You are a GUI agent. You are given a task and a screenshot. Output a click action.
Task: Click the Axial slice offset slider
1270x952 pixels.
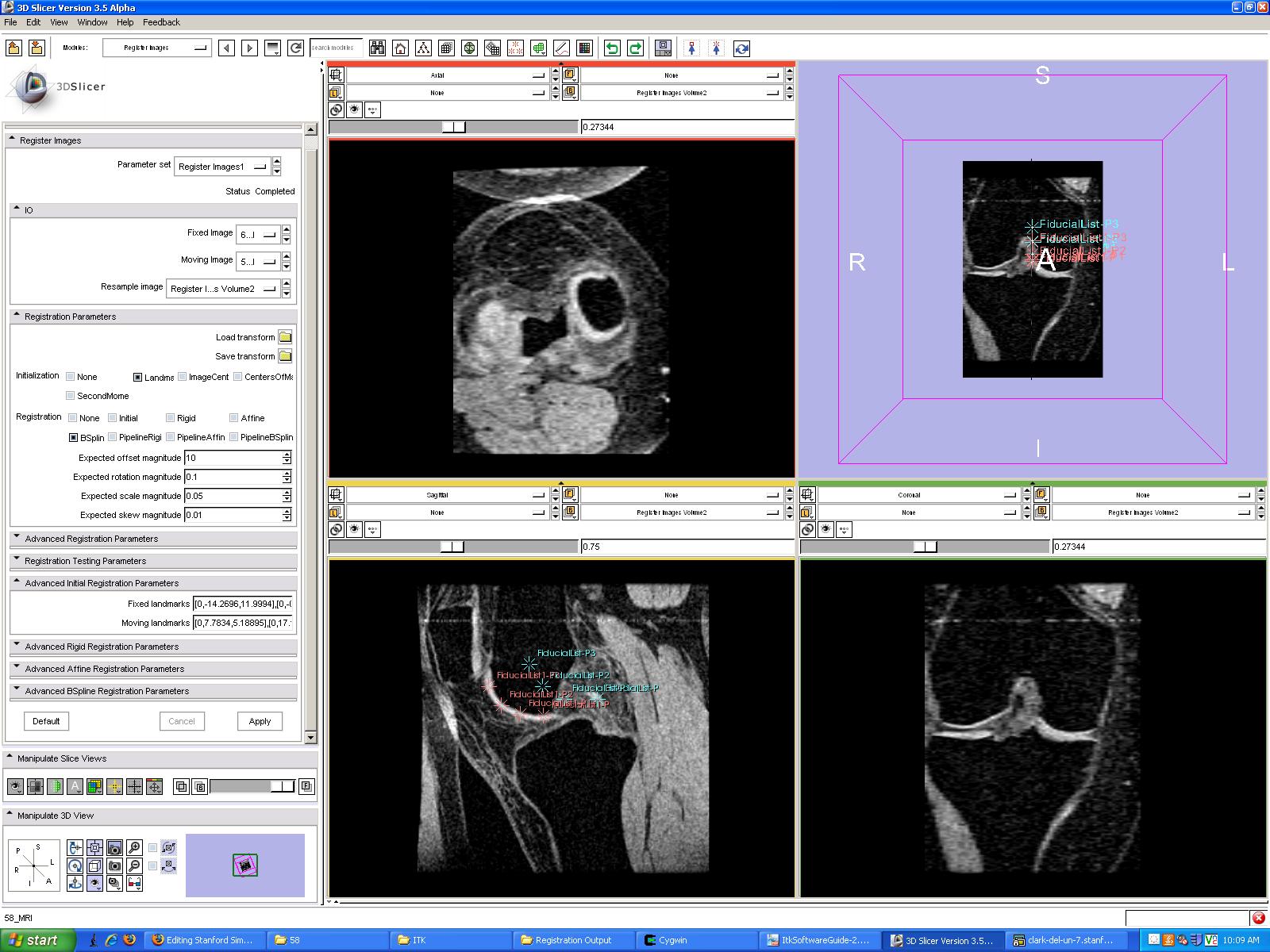453,127
